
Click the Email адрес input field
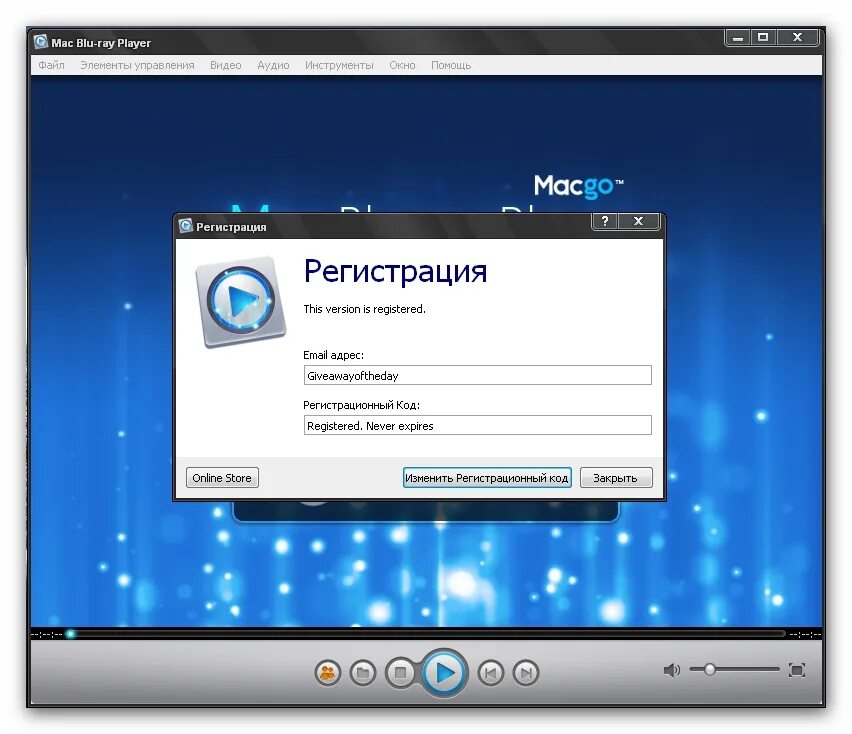(477, 375)
